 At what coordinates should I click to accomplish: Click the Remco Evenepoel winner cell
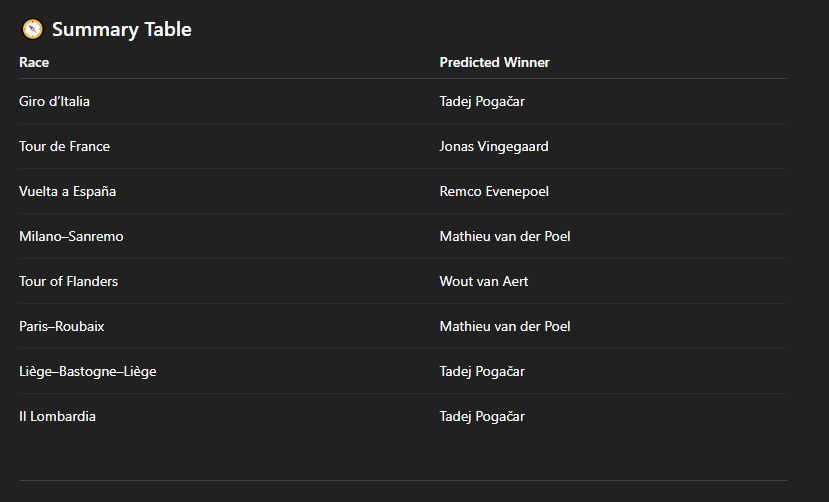pyautogui.click(x=494, y=191)
